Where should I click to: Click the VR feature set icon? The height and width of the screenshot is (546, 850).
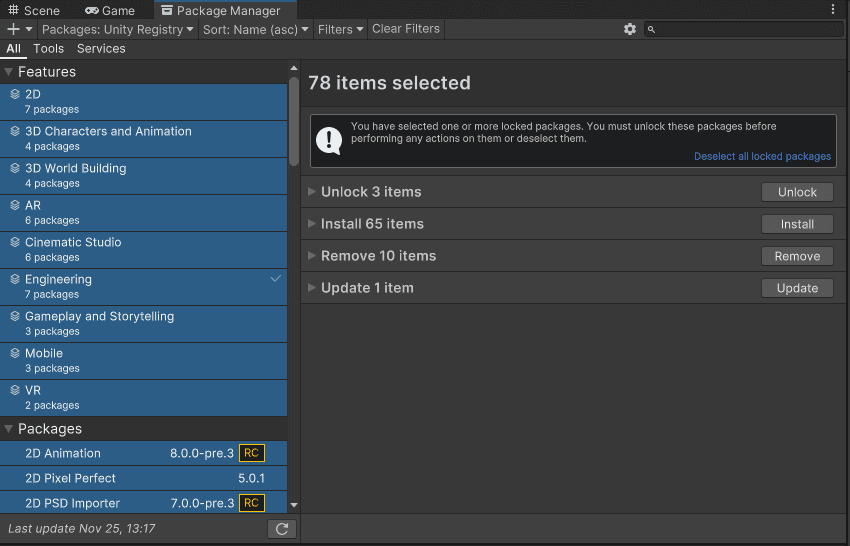pyautogui.click(x=15, y=390)
